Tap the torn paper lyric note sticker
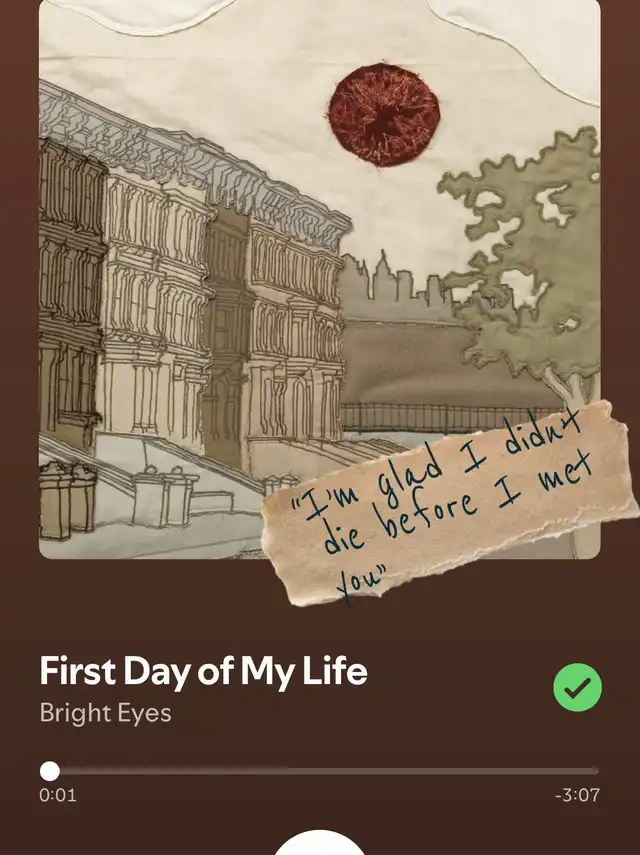 [x=449, y=504]
